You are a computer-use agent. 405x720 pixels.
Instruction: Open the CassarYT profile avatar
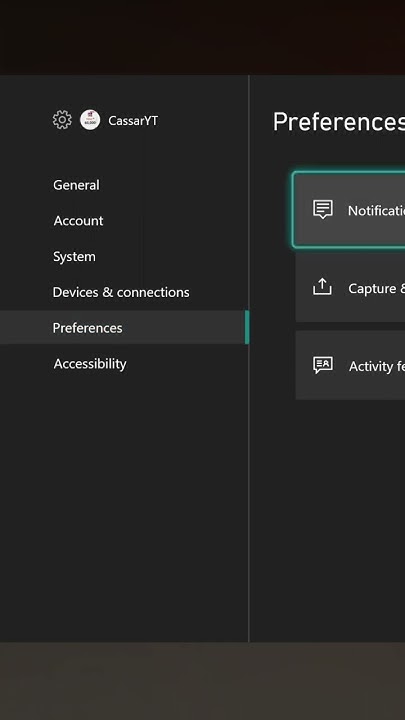[x=90, y=120]
